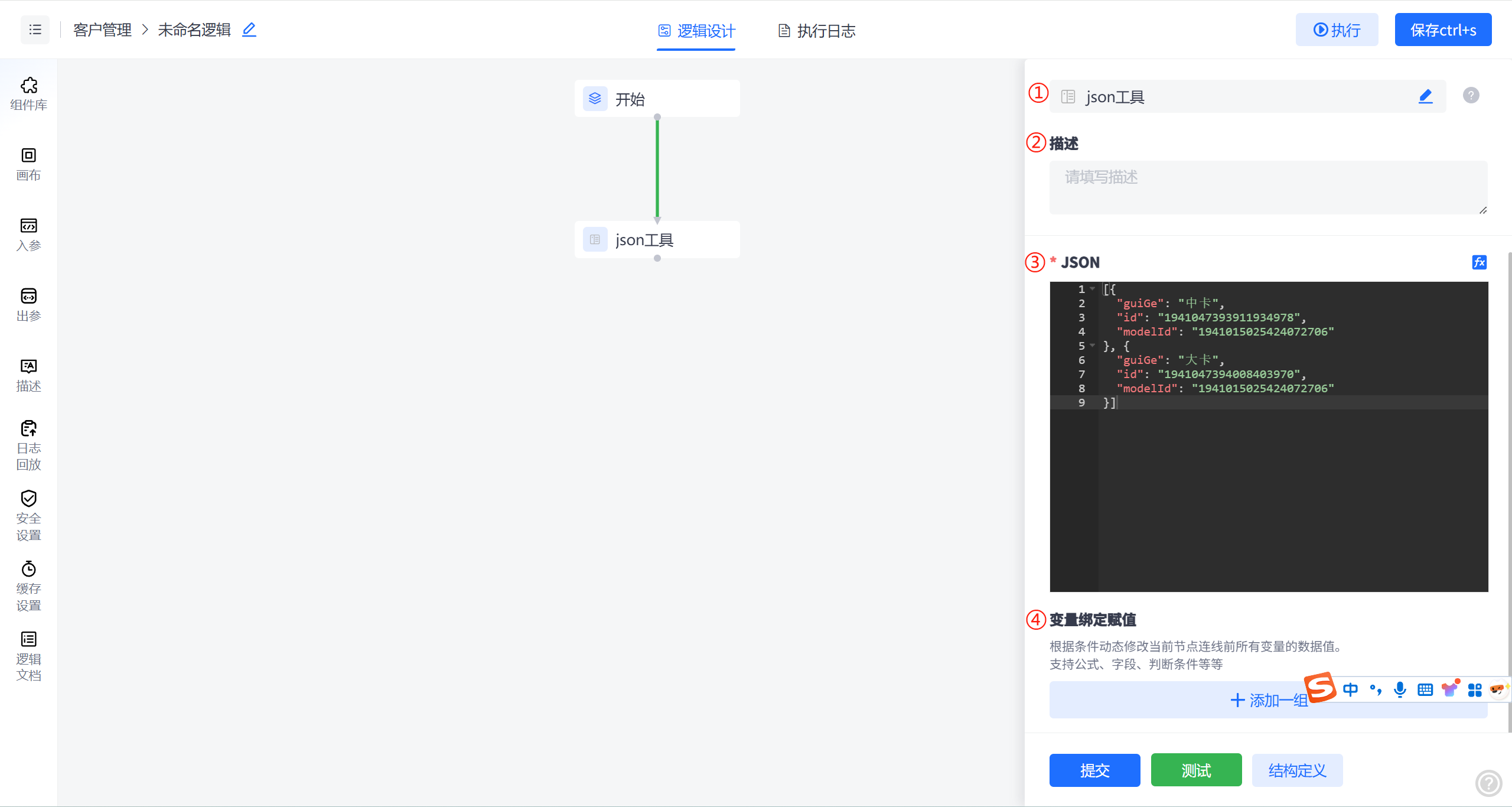
Task: Open the help question-mark icon
Action: click(x=1471, y=95)
